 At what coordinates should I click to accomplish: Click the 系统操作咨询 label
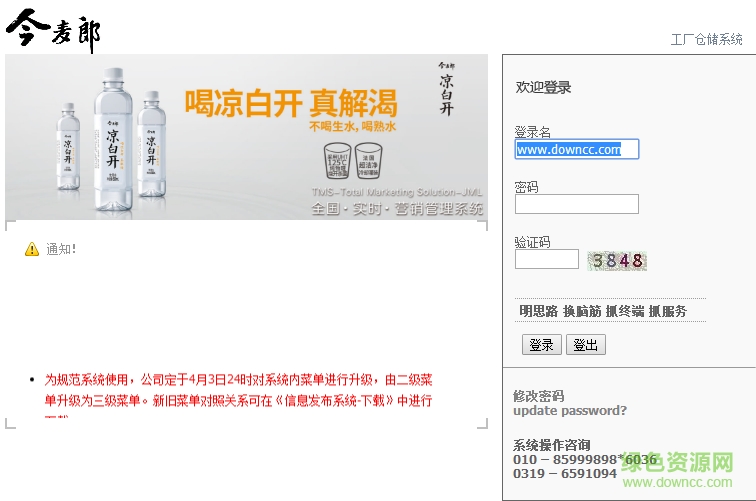[x=551, y=445]
